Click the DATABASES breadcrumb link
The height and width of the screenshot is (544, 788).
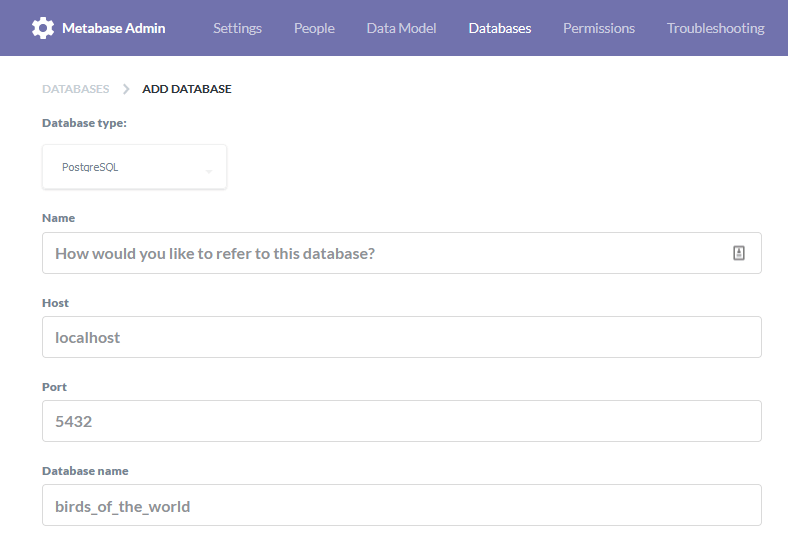75,89
